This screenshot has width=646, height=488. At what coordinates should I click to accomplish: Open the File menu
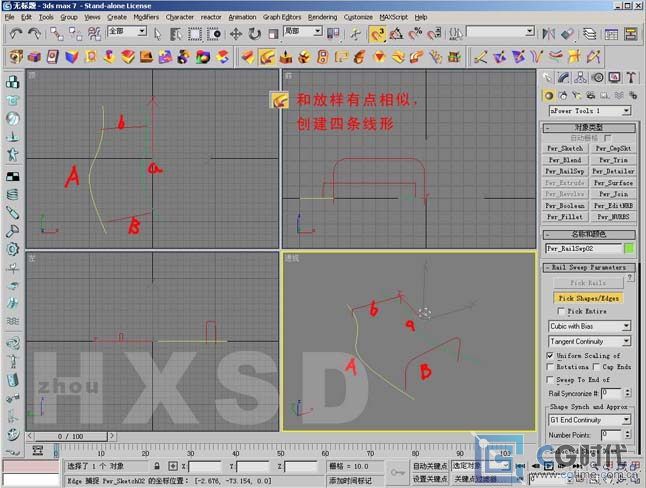tap(9, 17)
